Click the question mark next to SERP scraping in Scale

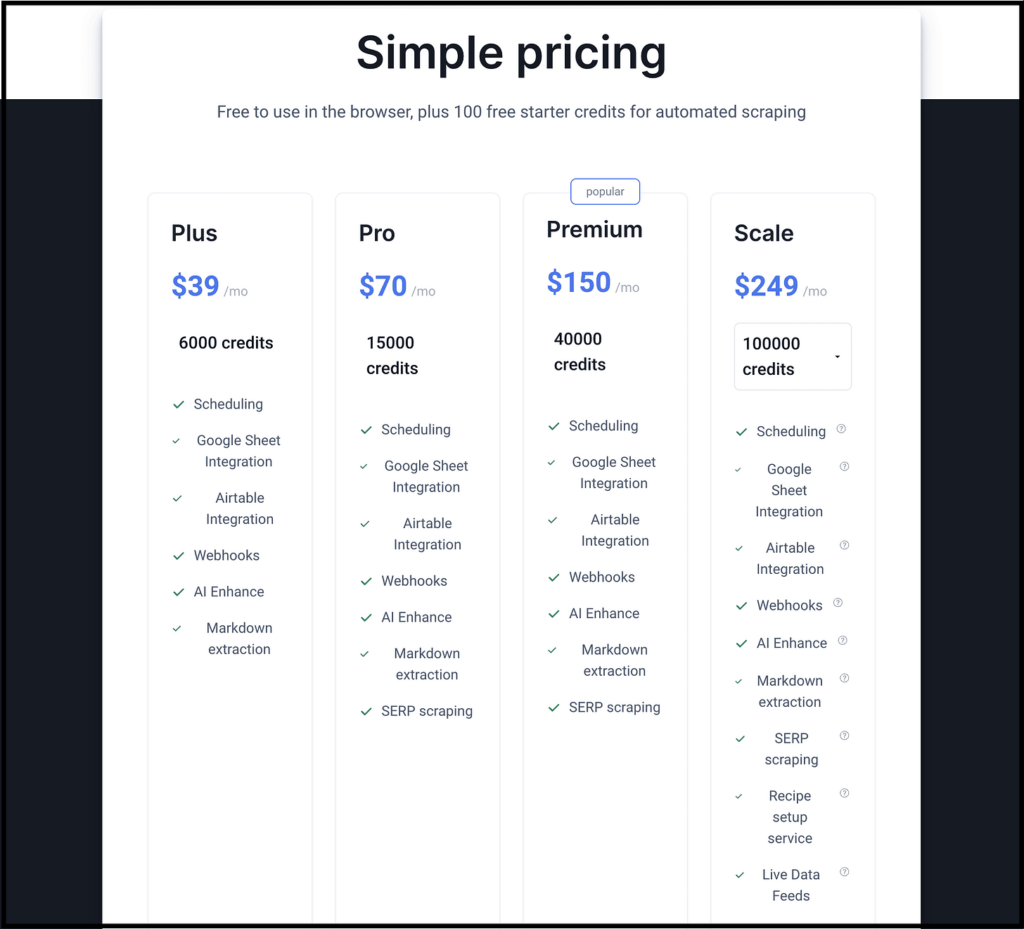pyautogui.click(x=843, y=735)
